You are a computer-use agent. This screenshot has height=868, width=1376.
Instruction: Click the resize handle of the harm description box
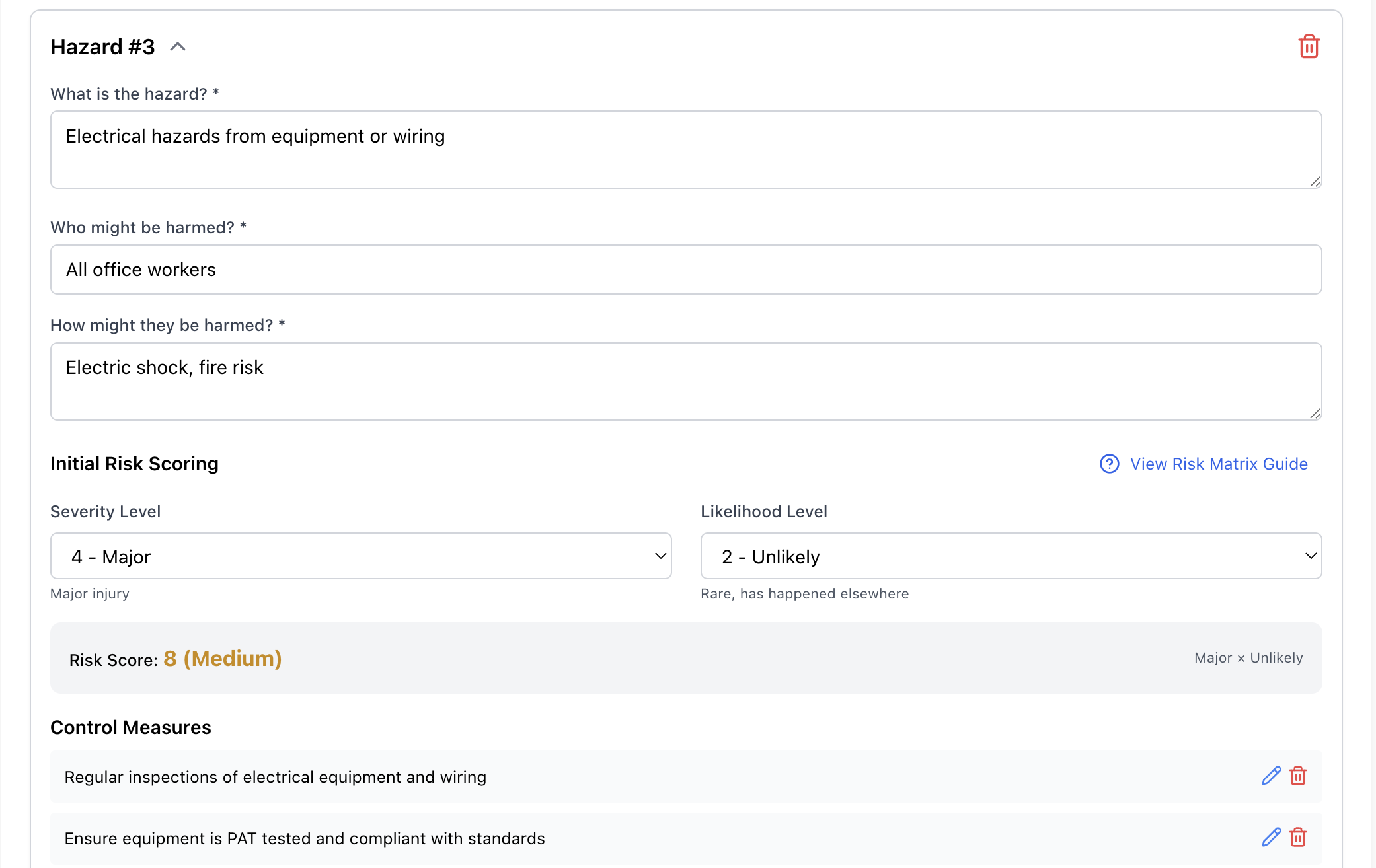coord(1315,414)
